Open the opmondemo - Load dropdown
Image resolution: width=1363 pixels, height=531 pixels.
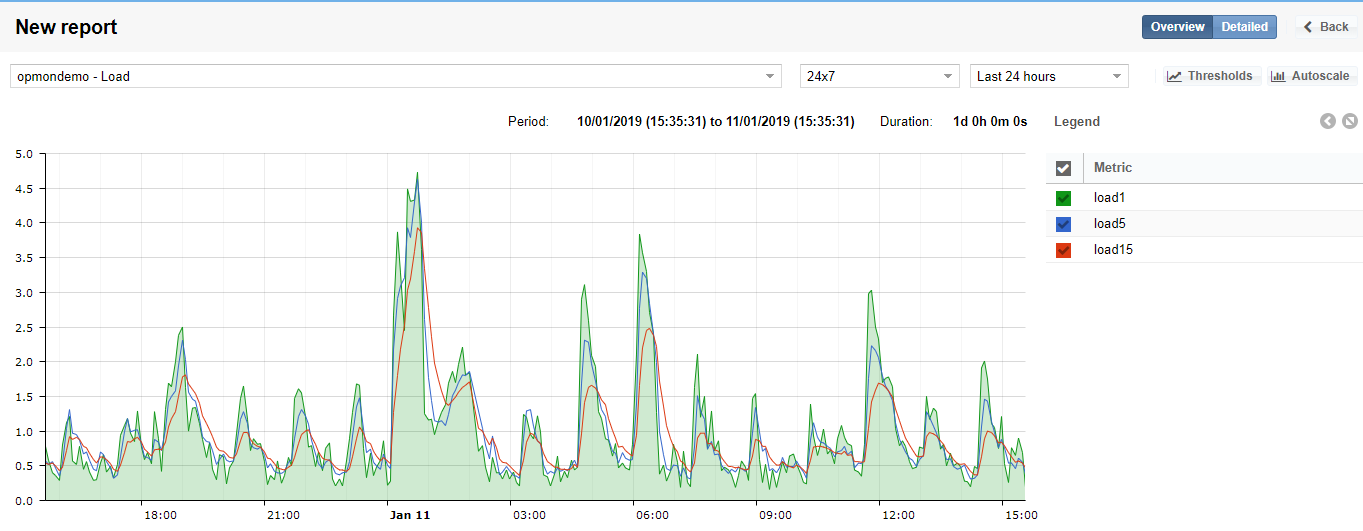point(396,76)
